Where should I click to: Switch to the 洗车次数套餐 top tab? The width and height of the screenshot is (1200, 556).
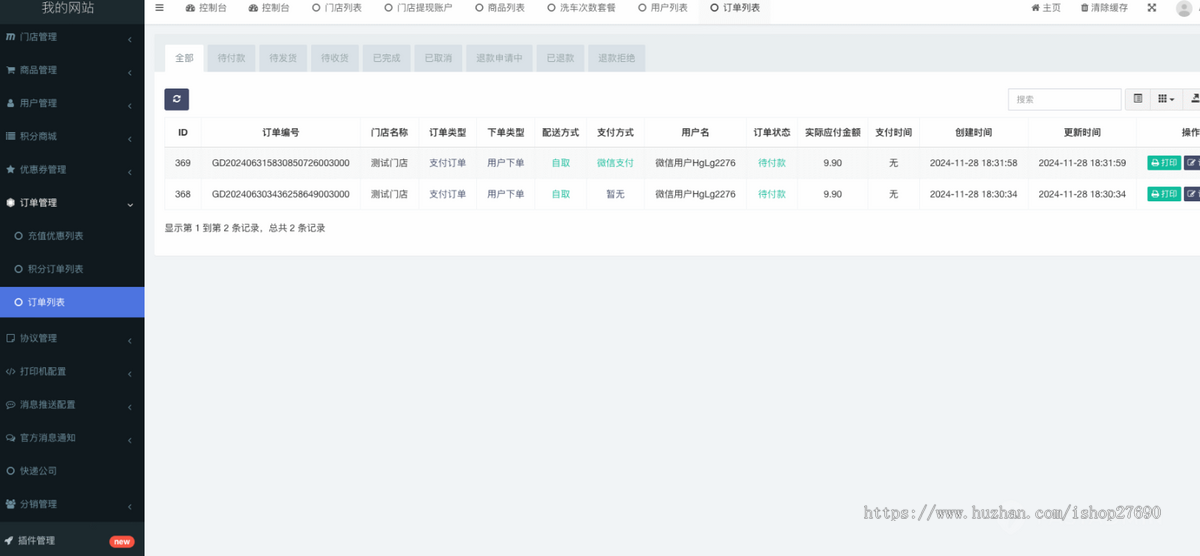(581, 8)
